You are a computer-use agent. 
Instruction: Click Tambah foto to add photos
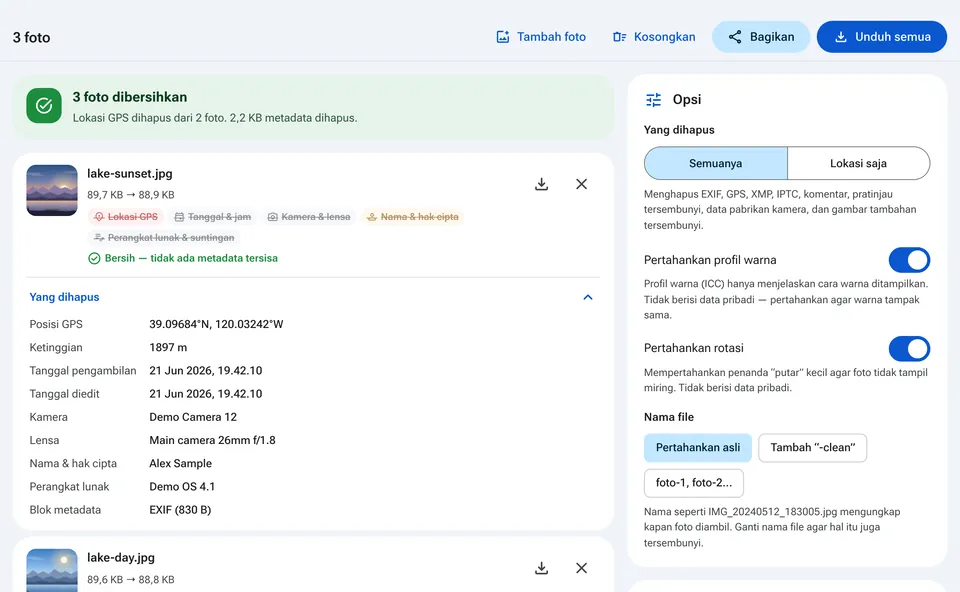(541, 37)
